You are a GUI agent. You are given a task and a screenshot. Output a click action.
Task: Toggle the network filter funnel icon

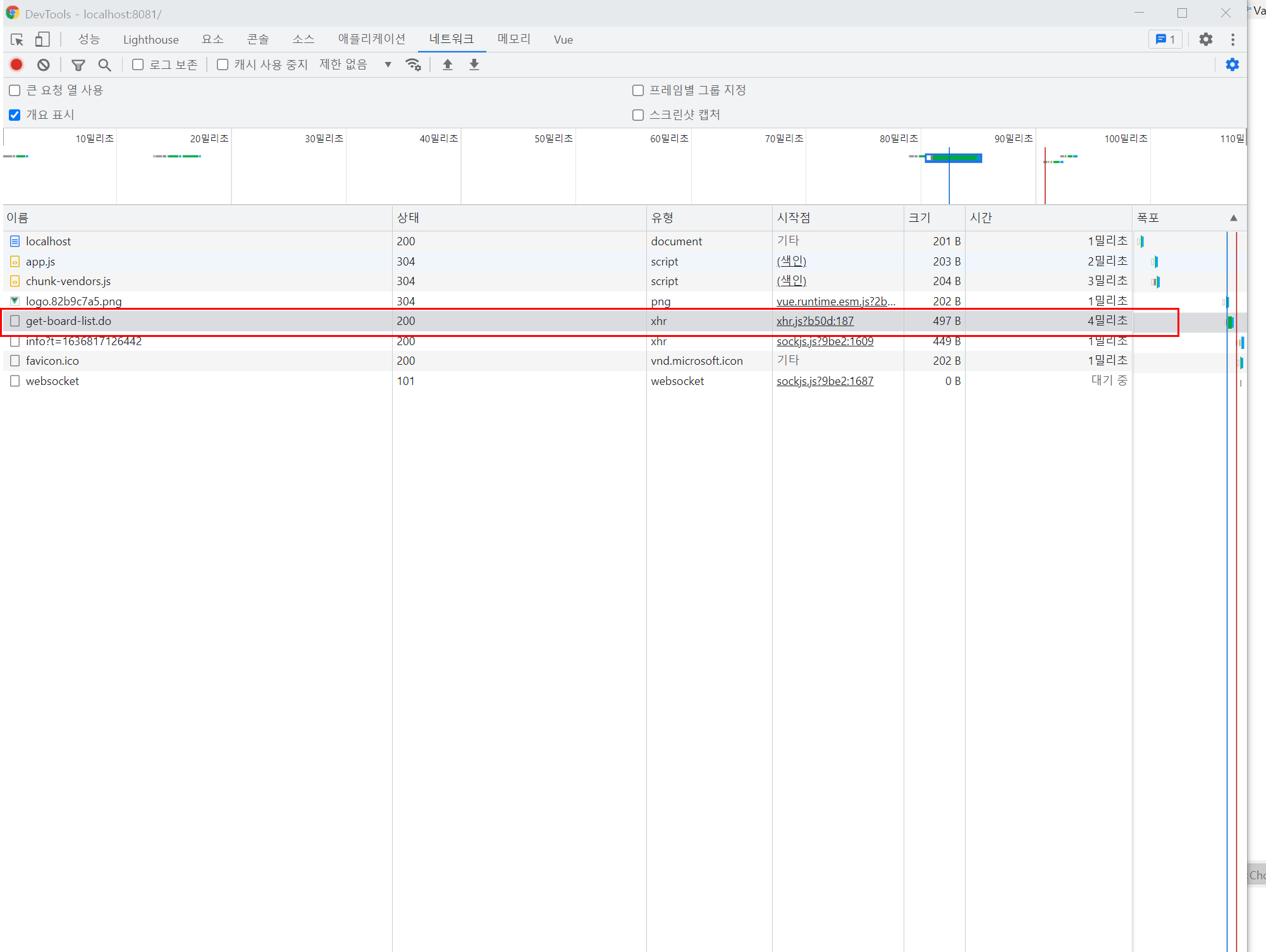point(78,64)
